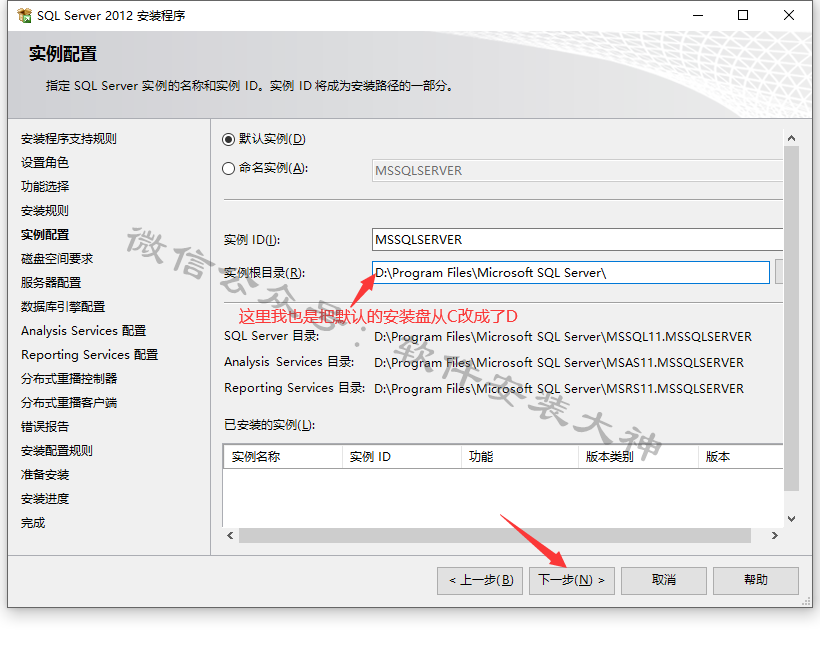Click the horizontal scrollbar thumb
820x652 pixels.
click(495, 535)
